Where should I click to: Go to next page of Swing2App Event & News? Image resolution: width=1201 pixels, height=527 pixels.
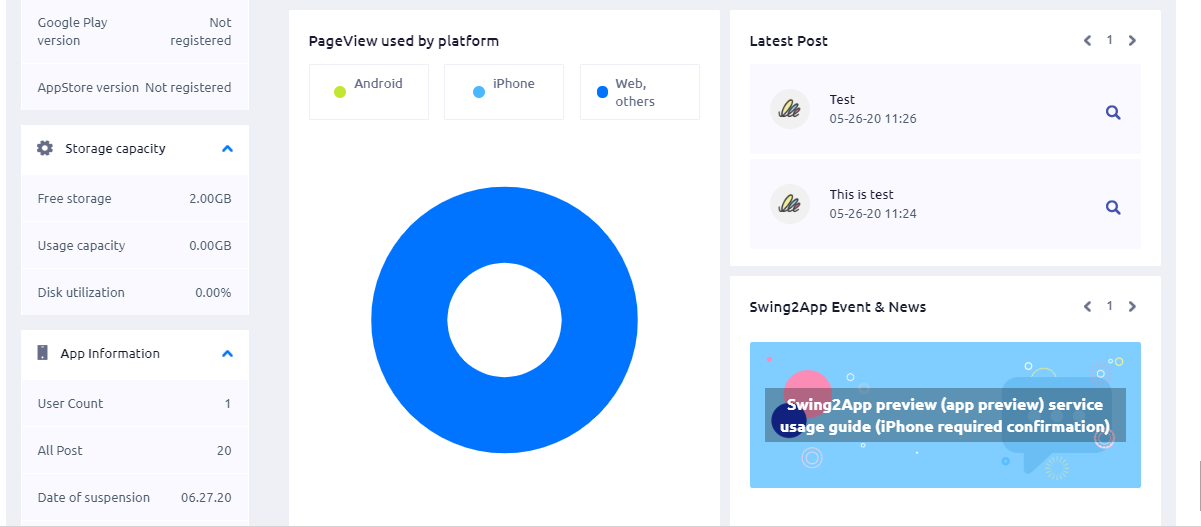click(x=1132, y=307)
